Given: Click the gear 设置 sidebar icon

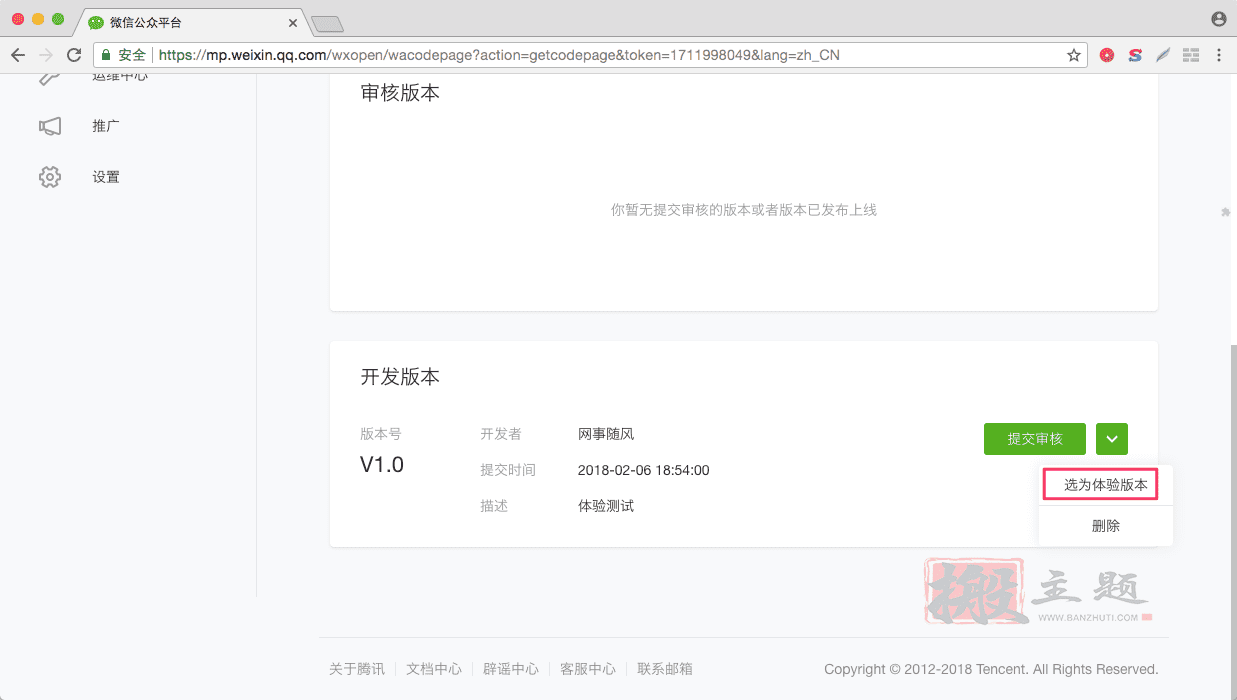Looking at the screenshot, I should pos(50,177).
